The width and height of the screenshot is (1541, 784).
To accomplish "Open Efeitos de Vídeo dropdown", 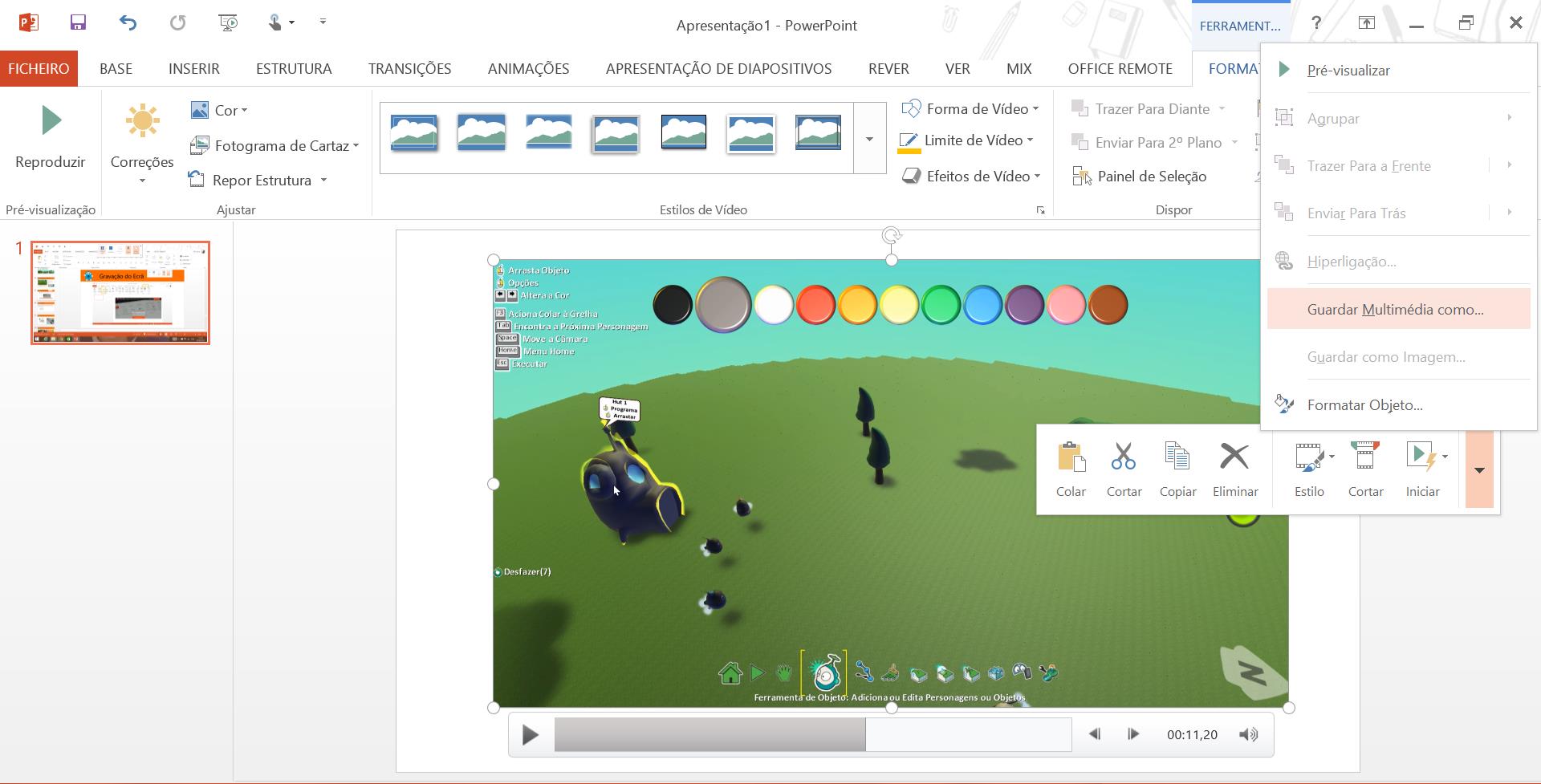I will (x=971, y=176).
